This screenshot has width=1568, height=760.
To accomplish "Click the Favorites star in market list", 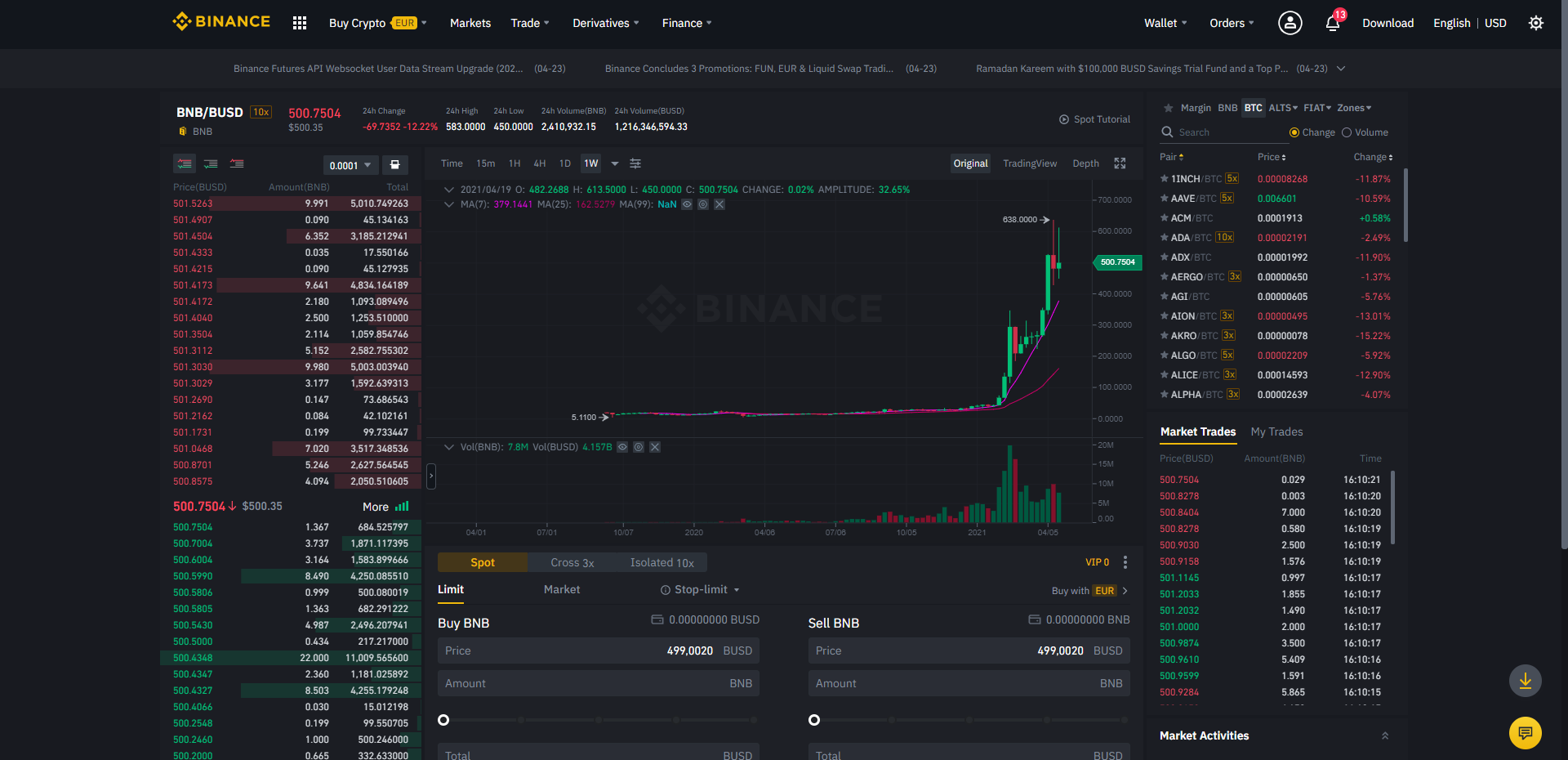I will click(x=1168, y=108).
